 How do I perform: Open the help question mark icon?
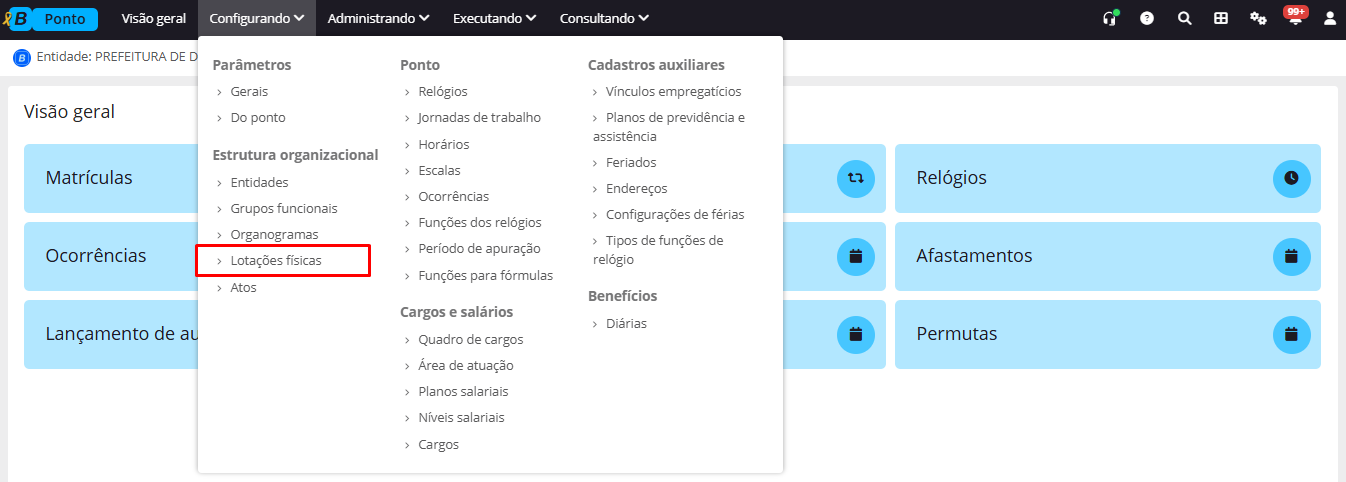[x=1147, y=18]
